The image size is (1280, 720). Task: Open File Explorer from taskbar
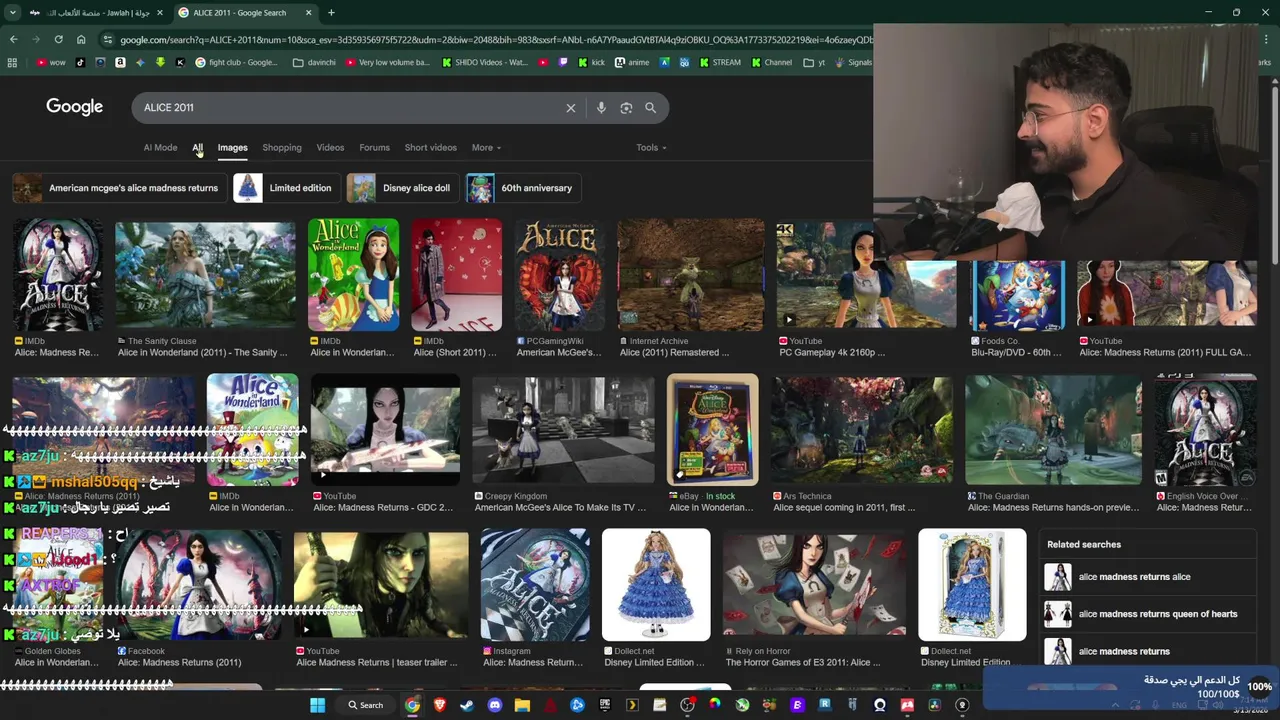522,705
